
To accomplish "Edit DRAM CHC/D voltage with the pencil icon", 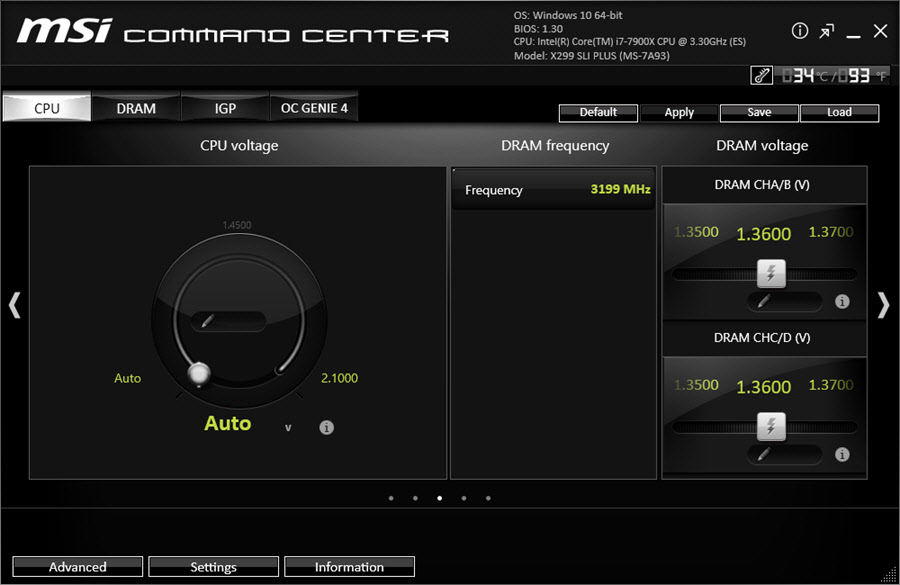I will (764, 453).
